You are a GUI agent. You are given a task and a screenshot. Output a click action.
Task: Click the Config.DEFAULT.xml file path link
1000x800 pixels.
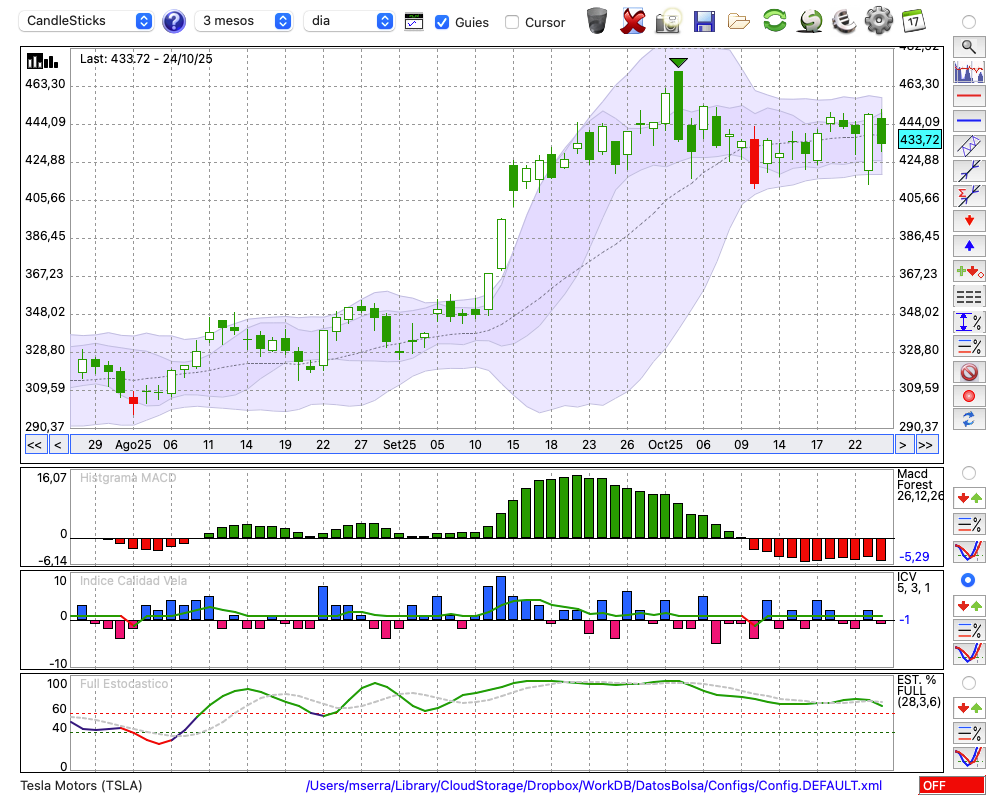coord(594,786)
